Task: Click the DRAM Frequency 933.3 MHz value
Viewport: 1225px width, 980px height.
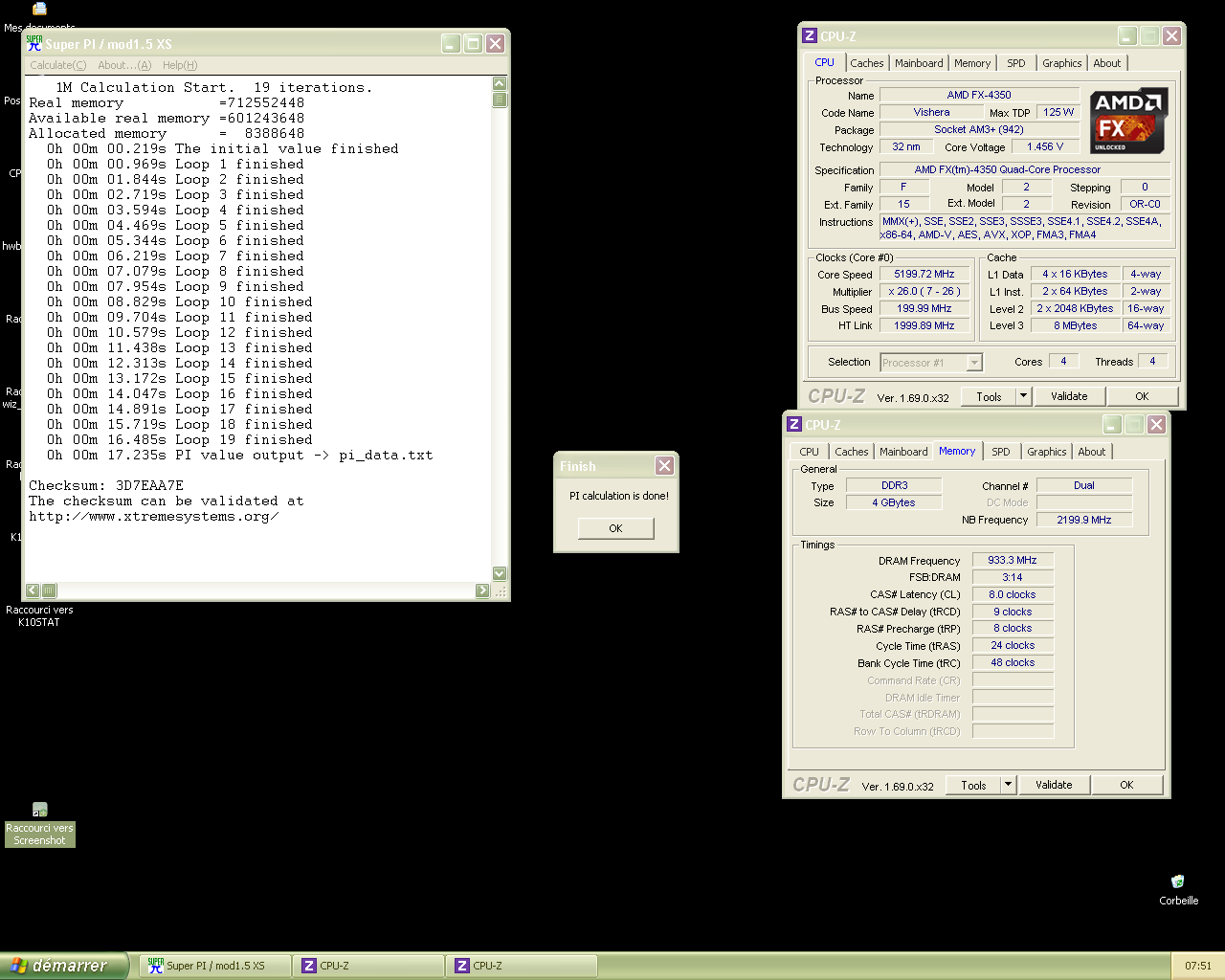Action: [x=1013, y=560]
